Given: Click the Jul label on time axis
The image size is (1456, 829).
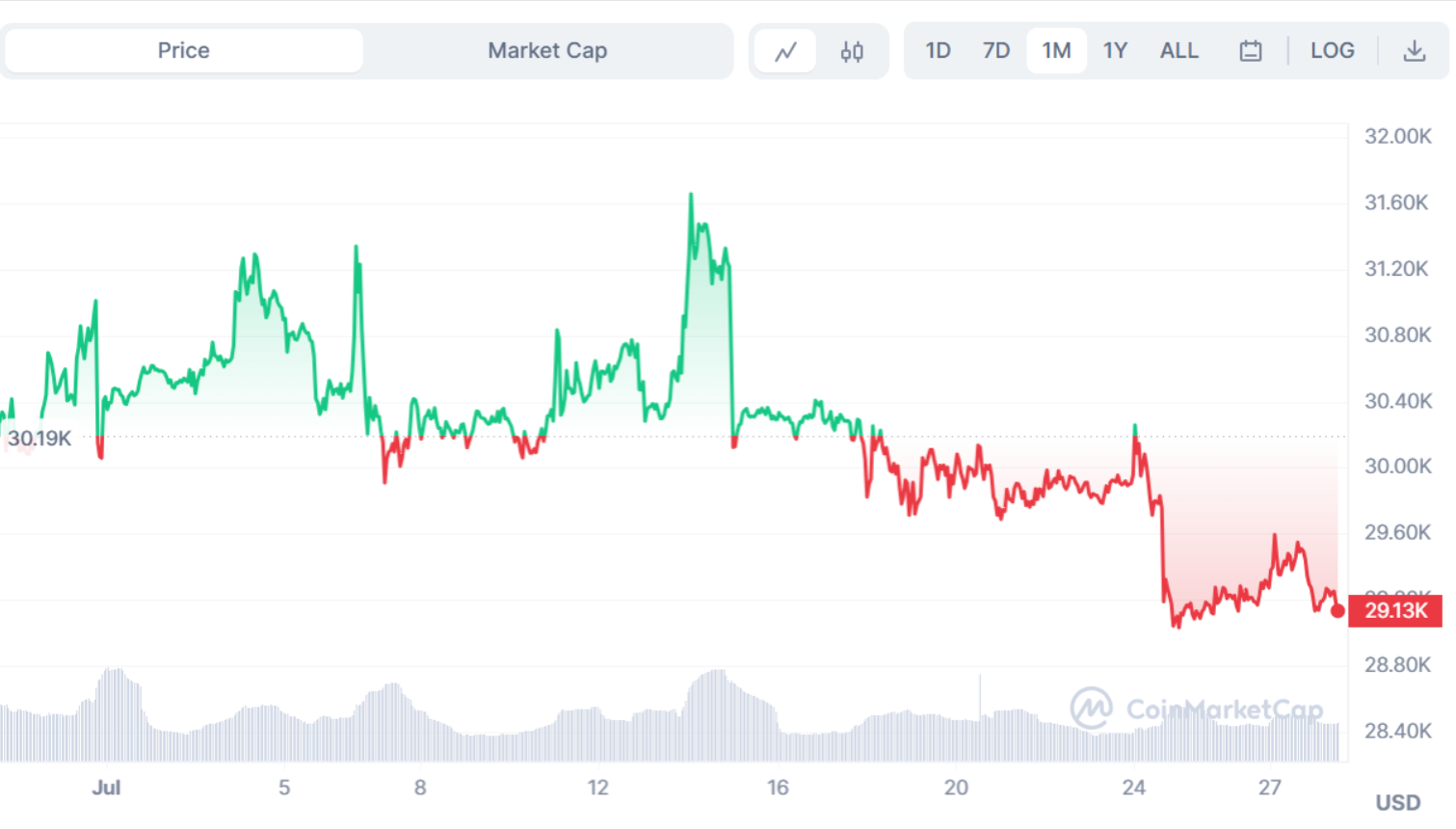Looking at the screenshot, I should point(106,788).
